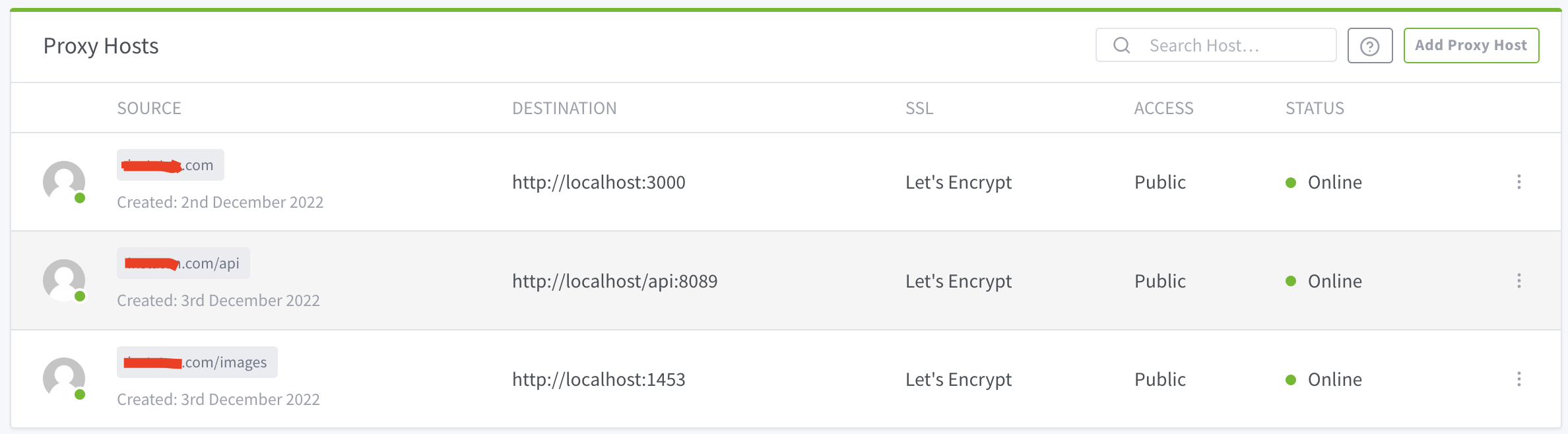Open the three-dot menu on the /images row

pos(1519,379)
